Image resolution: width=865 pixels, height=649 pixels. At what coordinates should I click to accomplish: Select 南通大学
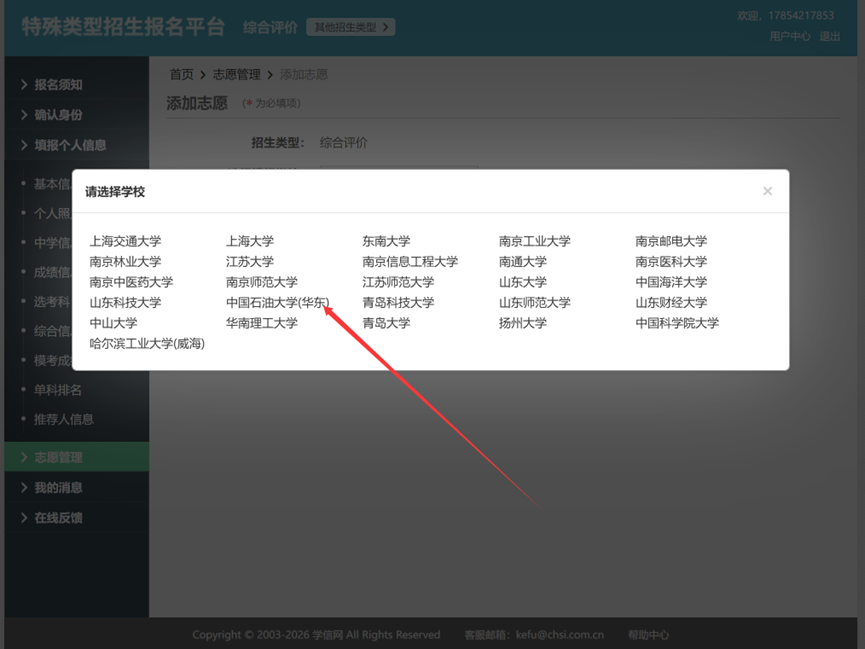coord(522,262)
